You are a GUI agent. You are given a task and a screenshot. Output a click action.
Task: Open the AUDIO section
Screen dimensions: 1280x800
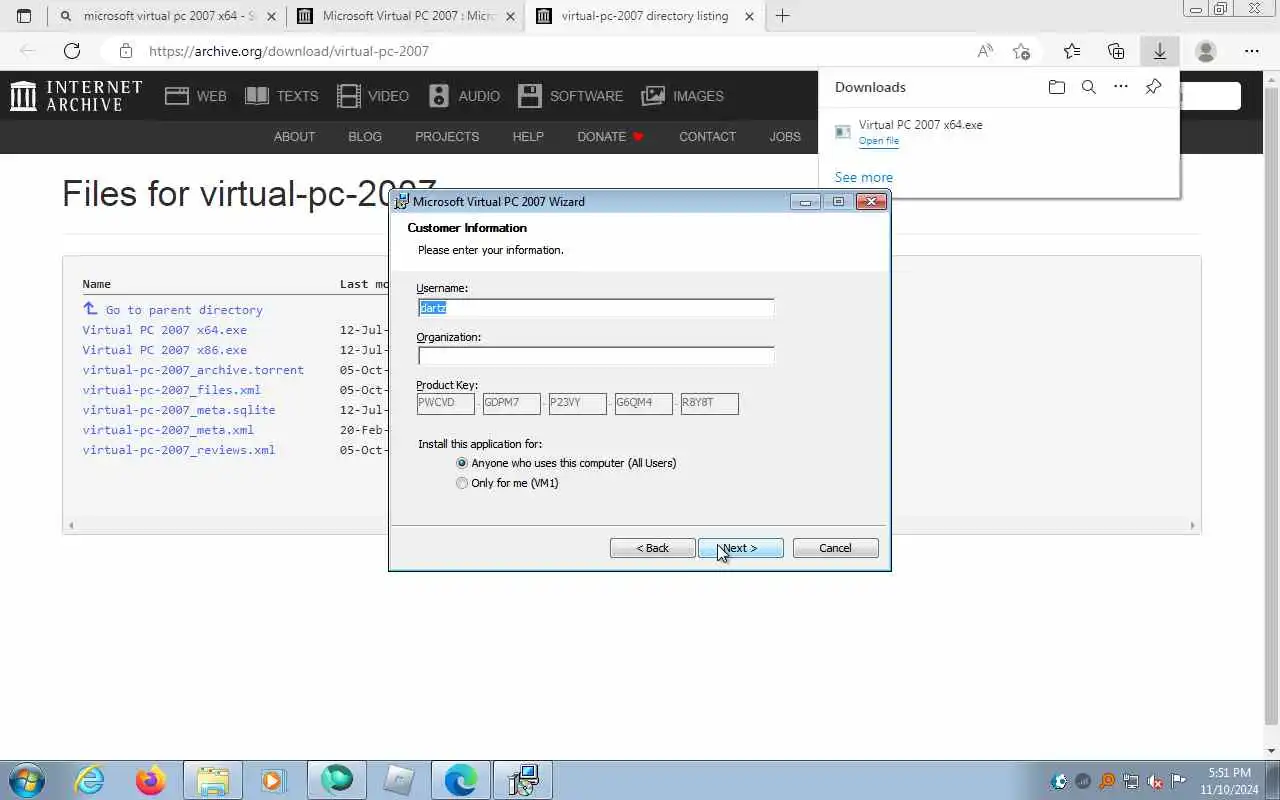point(464,96)
